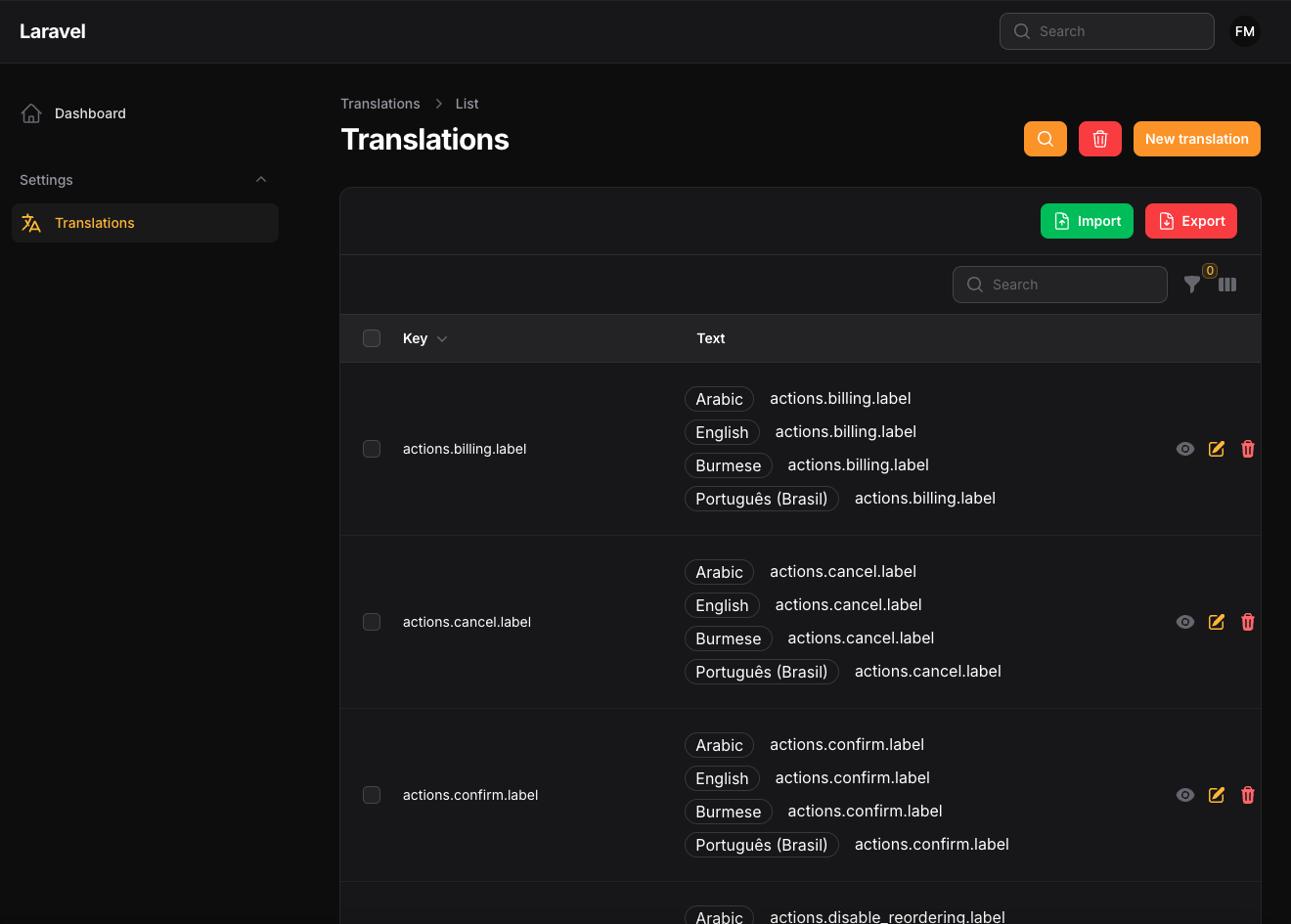
Task: Click the Text column header
Action: coord(711,338)
